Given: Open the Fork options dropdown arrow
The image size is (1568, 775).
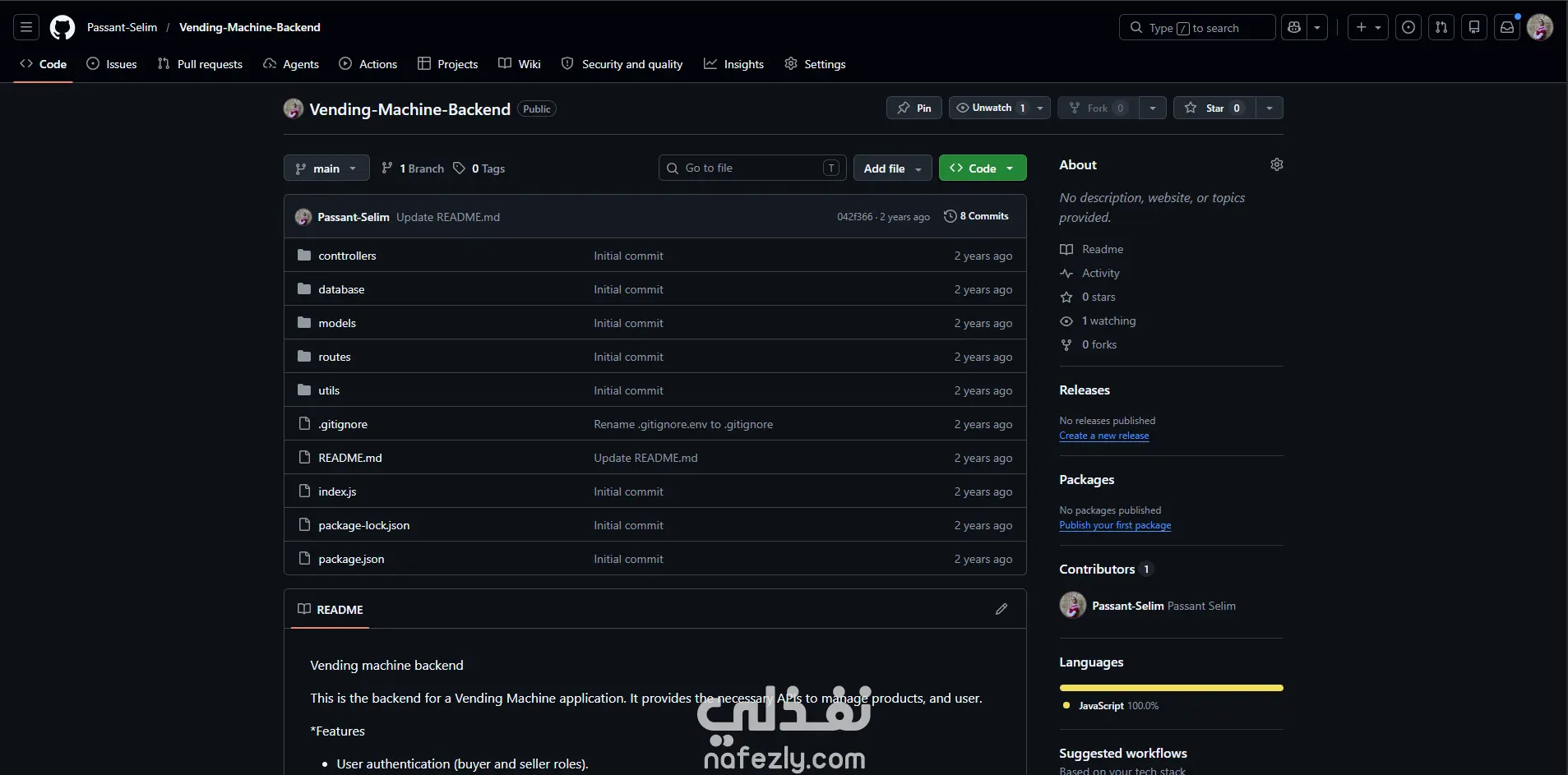Looking at the screenshot, I should pyautogui.click(x=1153, y=108).
